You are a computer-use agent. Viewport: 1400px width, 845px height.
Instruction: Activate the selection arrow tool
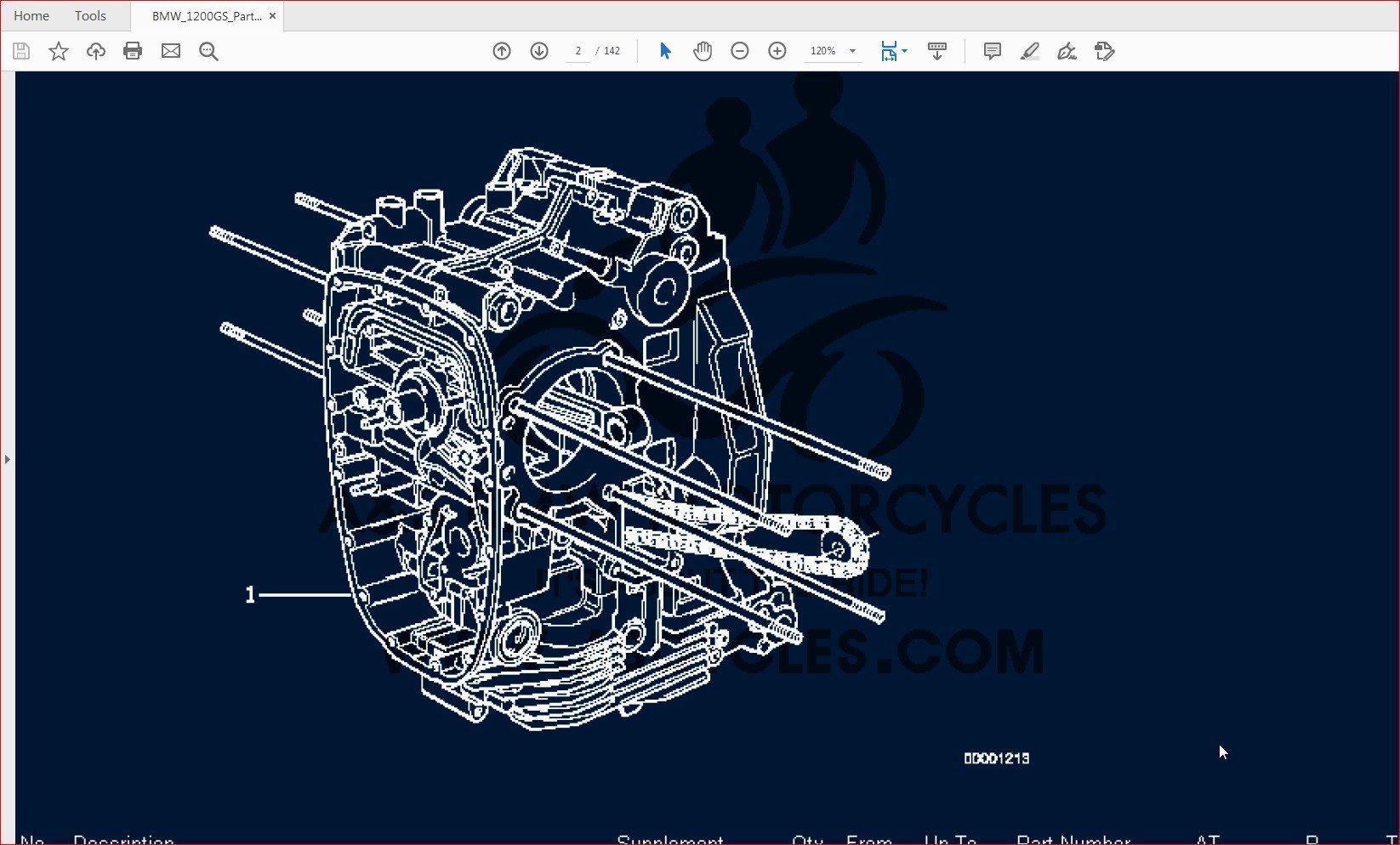(x=665, y=51)
